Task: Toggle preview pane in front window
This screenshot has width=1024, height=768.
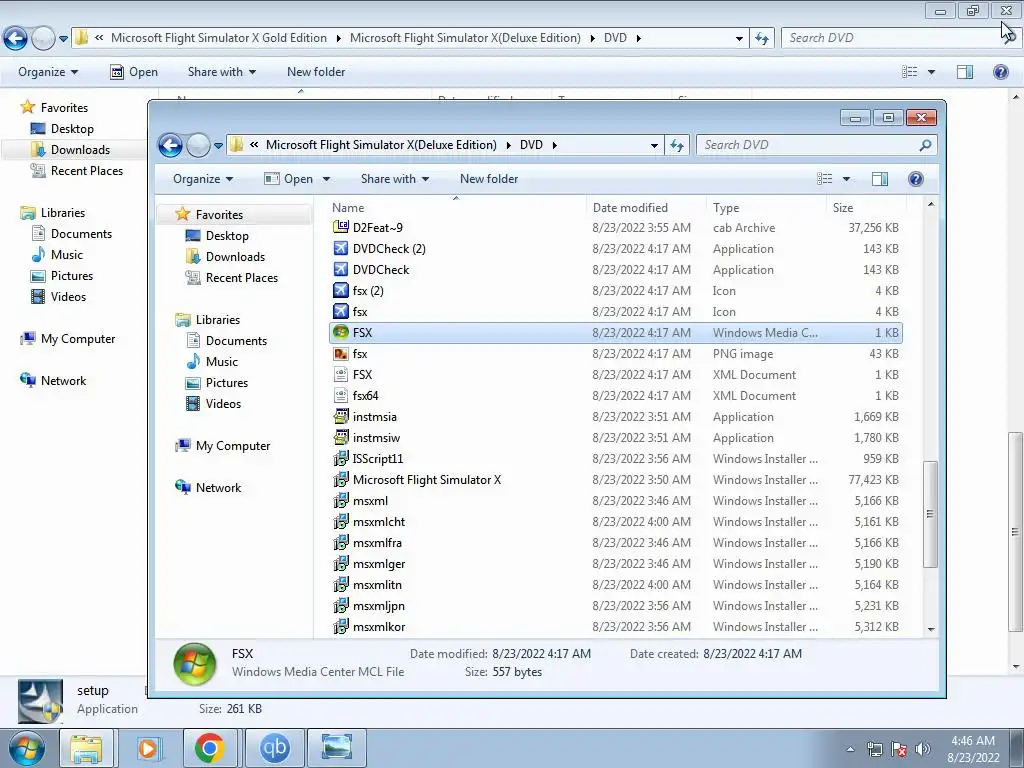Action: pos(880,179)
